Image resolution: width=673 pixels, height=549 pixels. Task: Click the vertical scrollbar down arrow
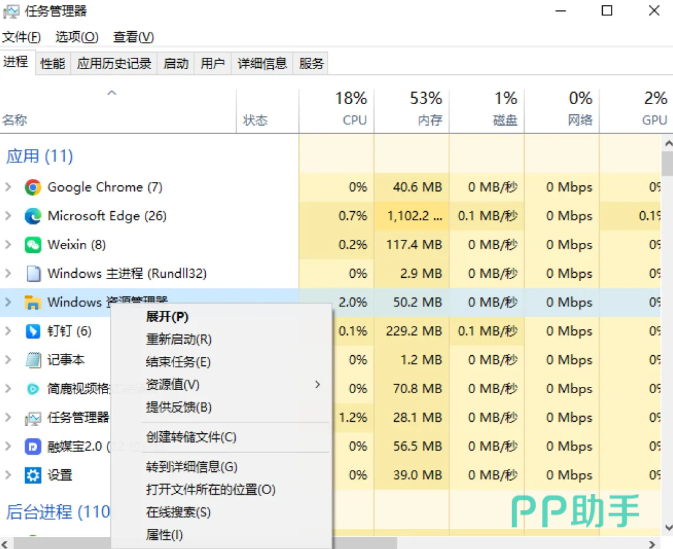(668, 528)
